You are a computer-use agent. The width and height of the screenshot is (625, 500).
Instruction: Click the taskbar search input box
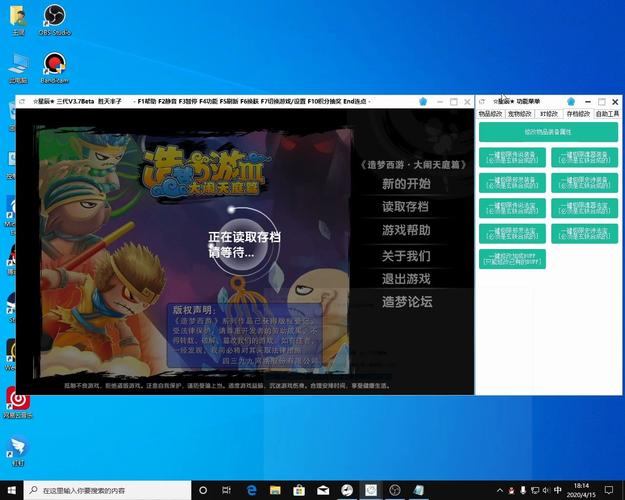(107, 490)
